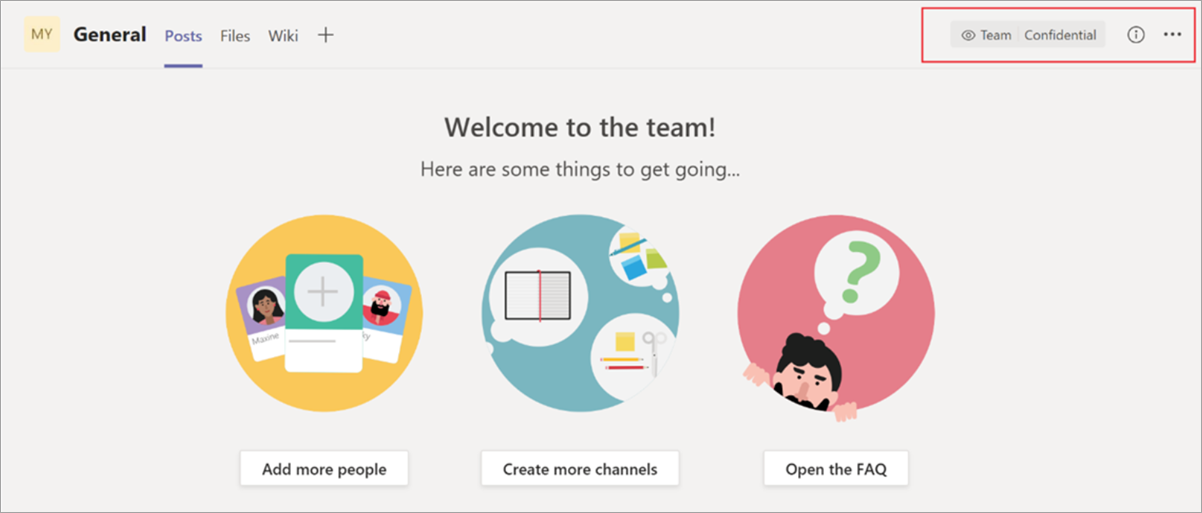Screen dimensions: 1202x513
Task: Click the MY team avatar icon
Action: 42,35
